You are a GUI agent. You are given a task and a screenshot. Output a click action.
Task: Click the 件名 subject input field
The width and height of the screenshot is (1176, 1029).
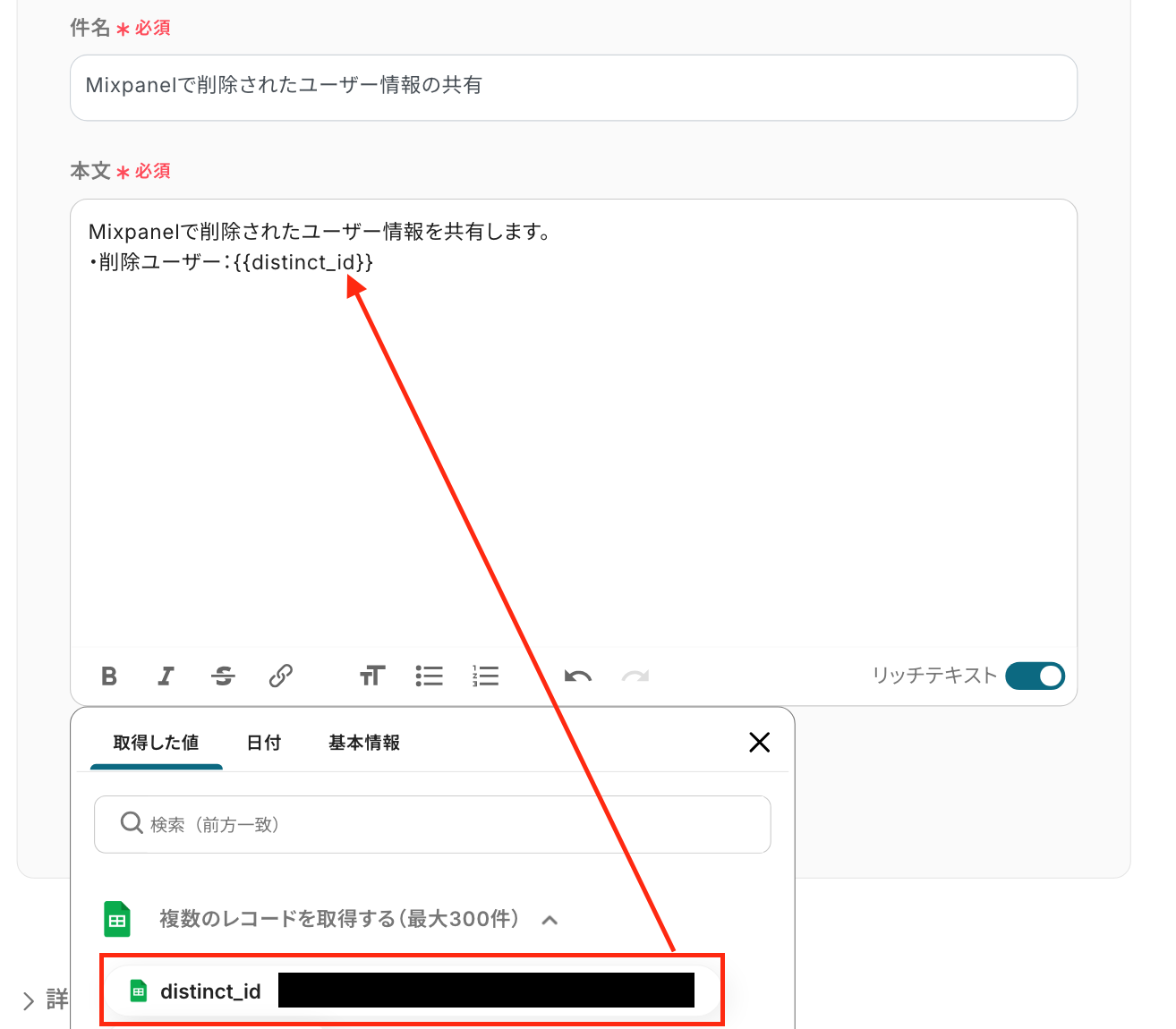pos(574,88)
